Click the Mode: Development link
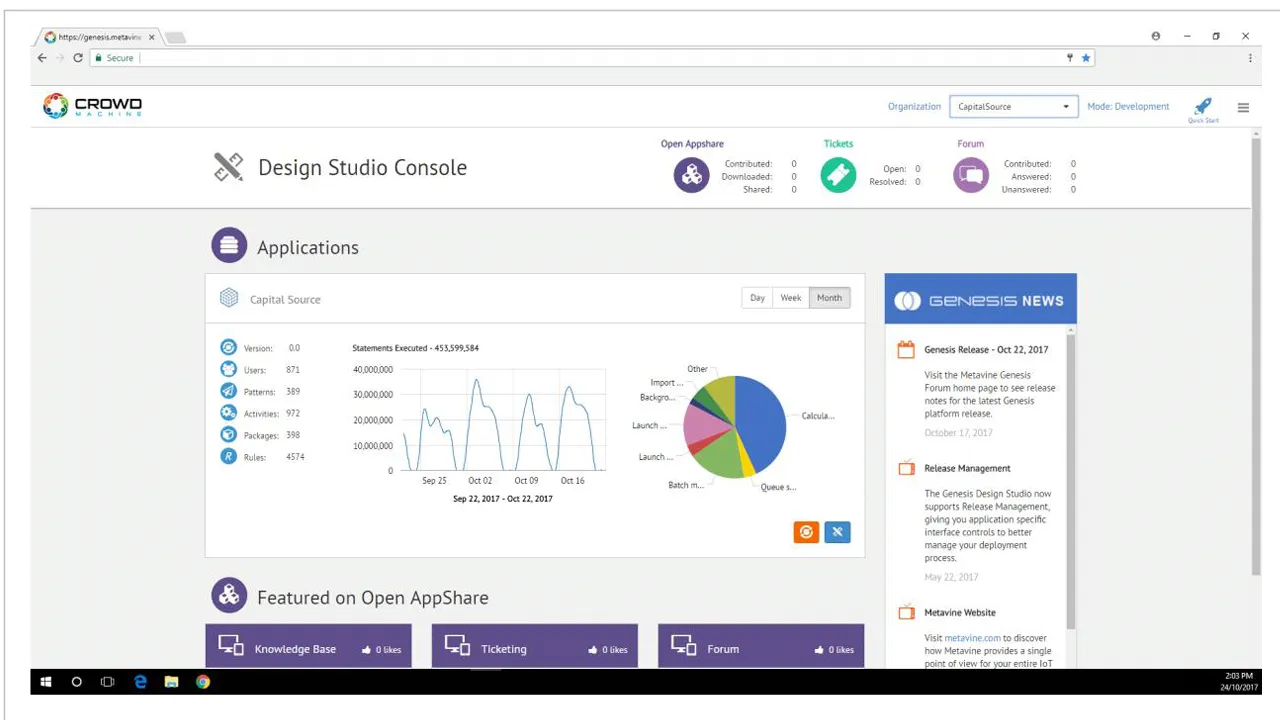Viewport: 1280px width, 720px height. pos(1128,106)
